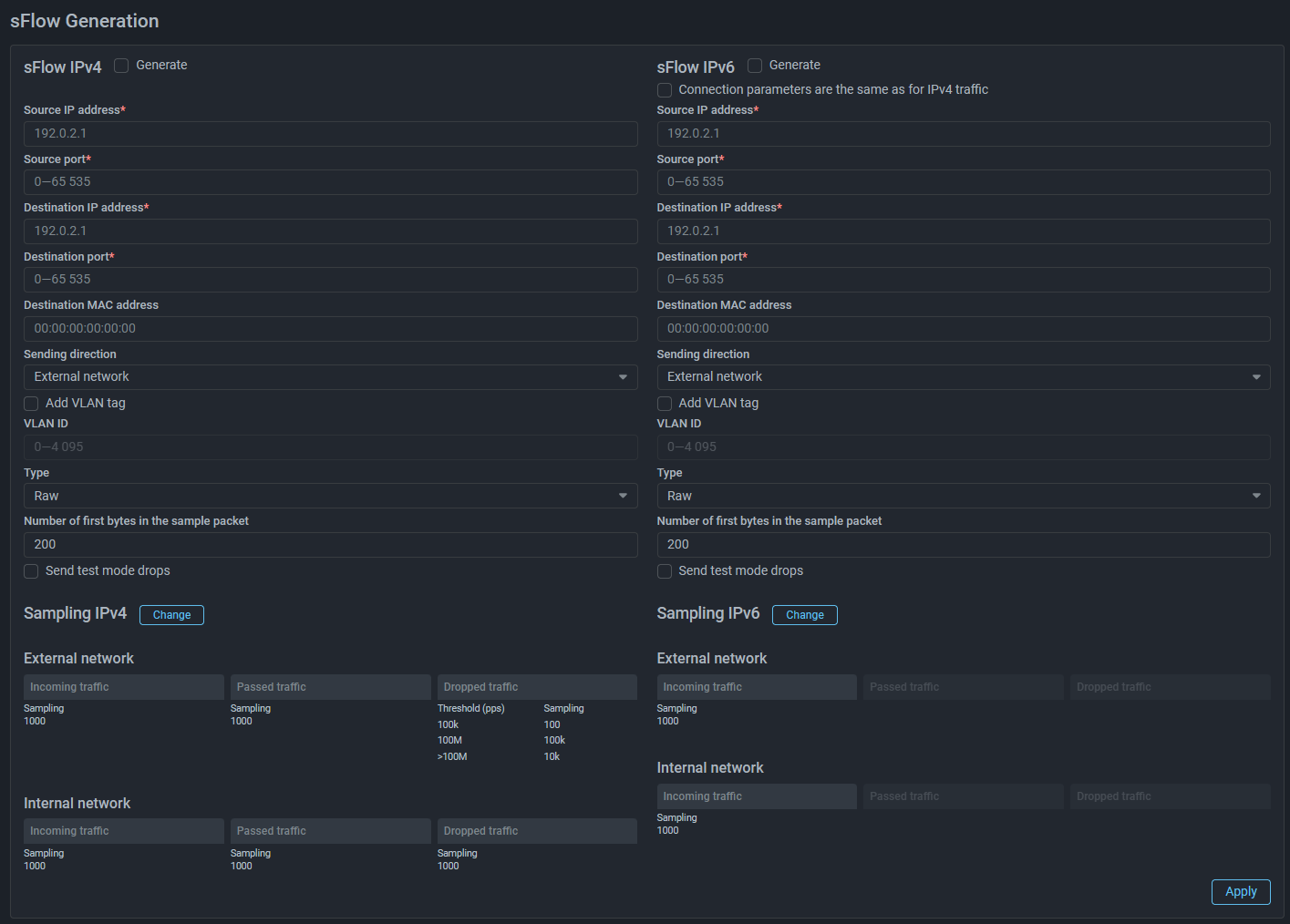Expand the IPv6 Type dropdown
Image resolution: width=1290 pixels, height=924 pixels.
(x=963, y=496)
